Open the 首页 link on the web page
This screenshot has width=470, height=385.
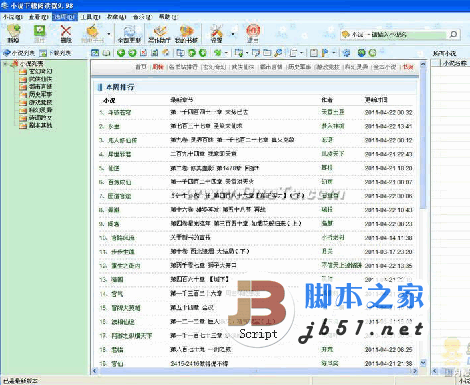click(141, 67)
